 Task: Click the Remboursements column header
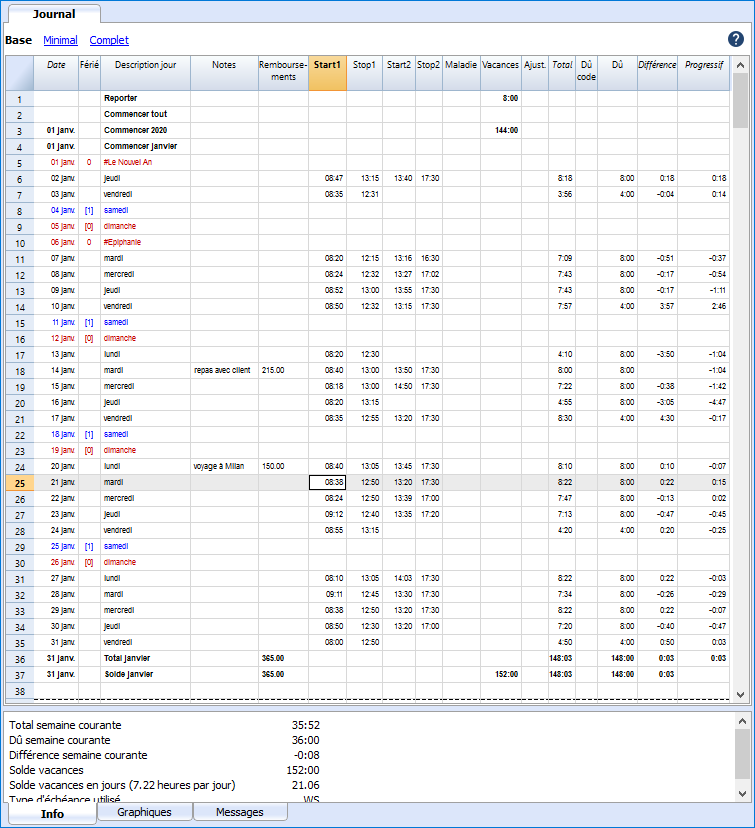tap(283, 73)
